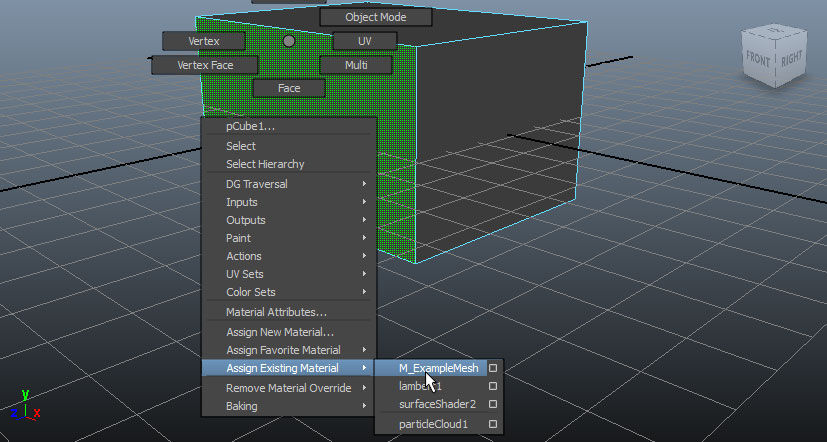Image resolution: width=827 pixels, height=442 pixels.
Task: Switch to Vertex selection mode
Action: pyautogui.click(x=204, y=41)
